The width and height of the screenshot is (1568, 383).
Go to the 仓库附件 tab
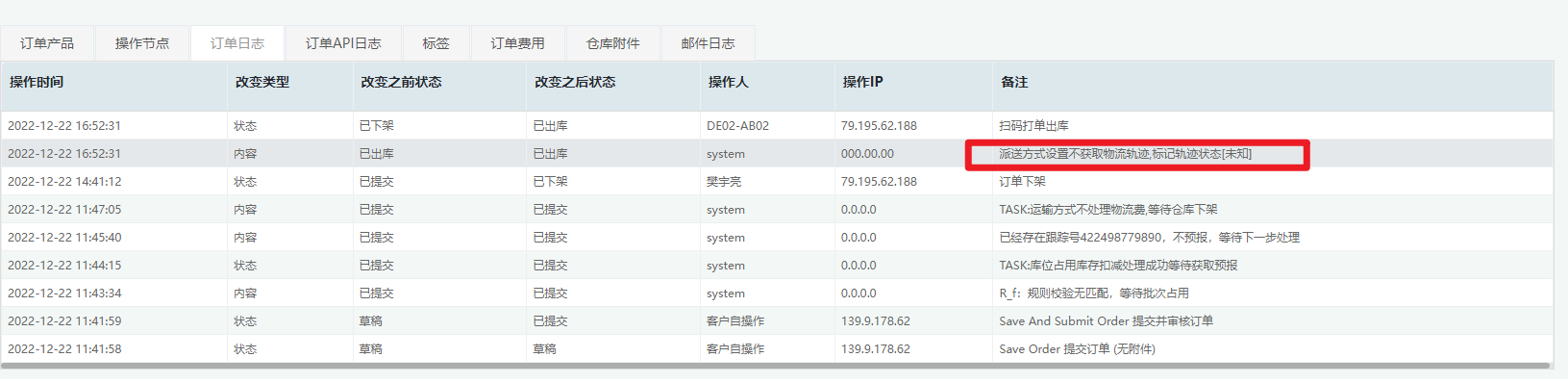point(612,43)
